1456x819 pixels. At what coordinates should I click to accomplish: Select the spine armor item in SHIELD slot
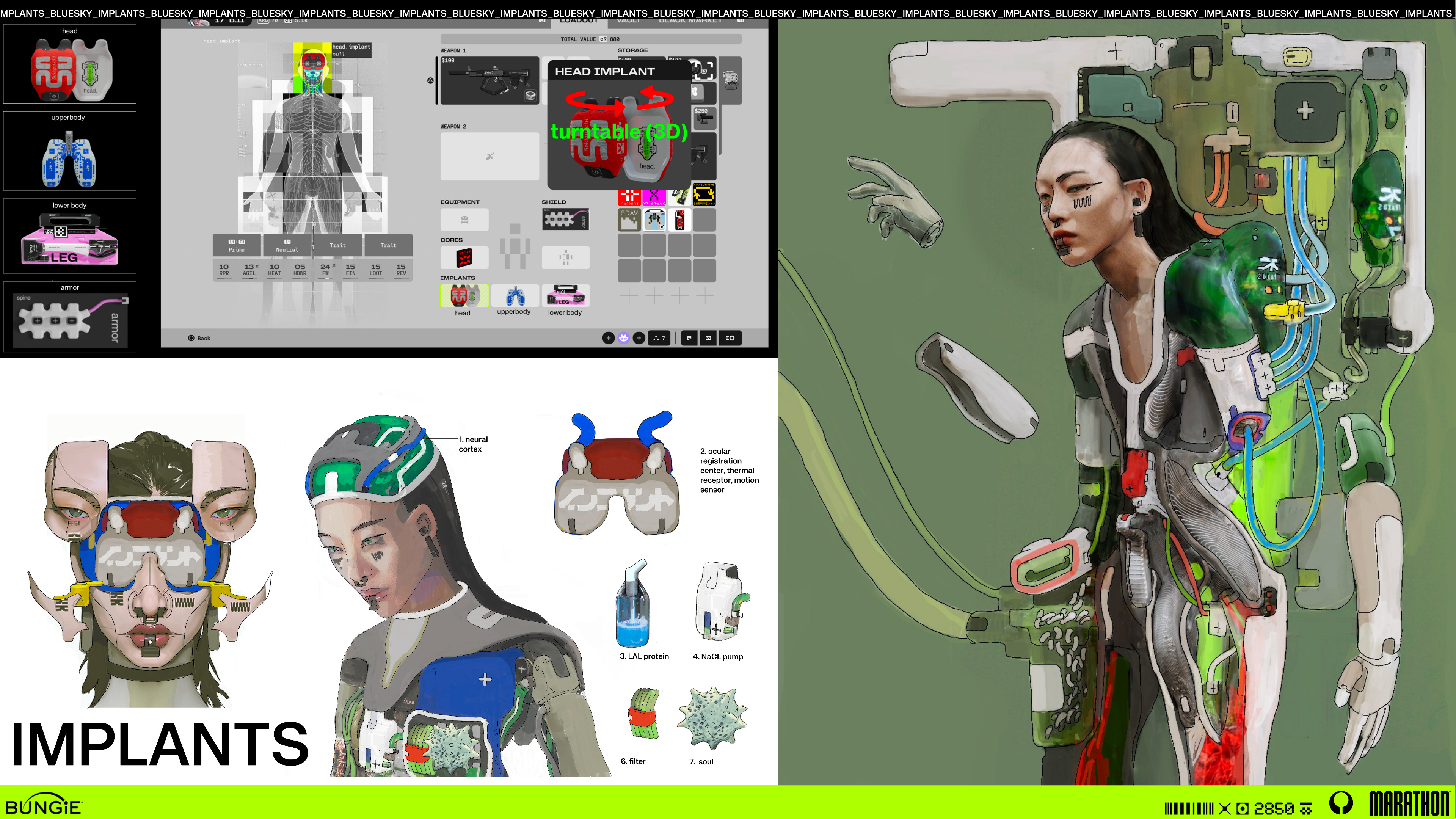566,219
